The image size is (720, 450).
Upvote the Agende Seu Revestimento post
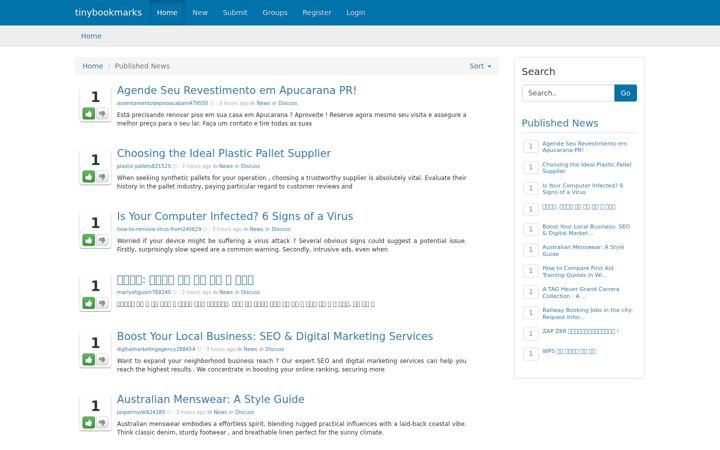(89, 113)
